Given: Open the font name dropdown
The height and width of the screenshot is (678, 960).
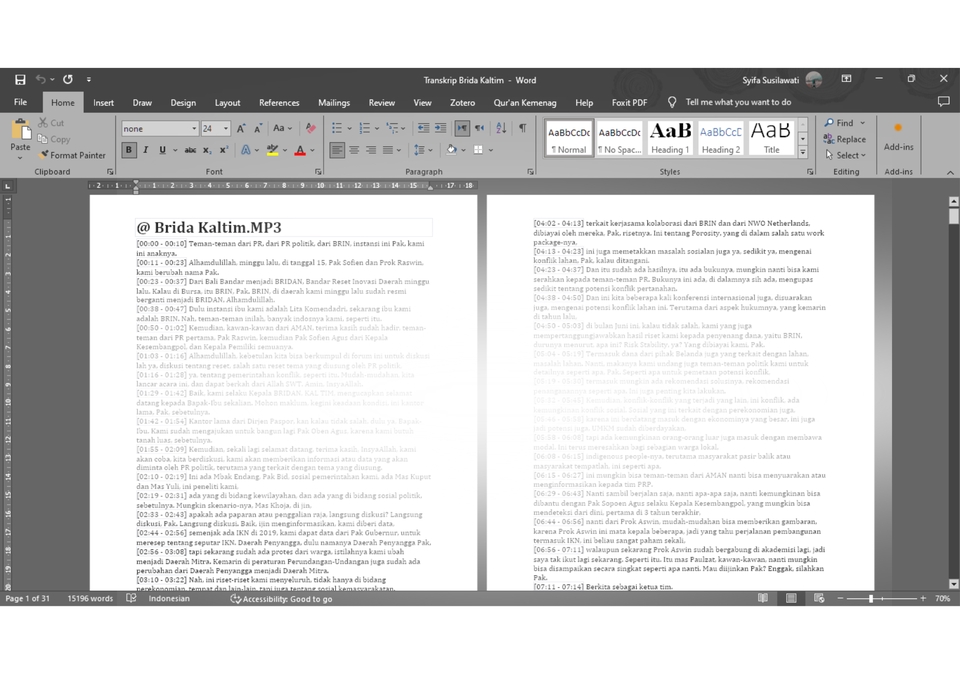Looking at the screenshot, I should 194,129.
